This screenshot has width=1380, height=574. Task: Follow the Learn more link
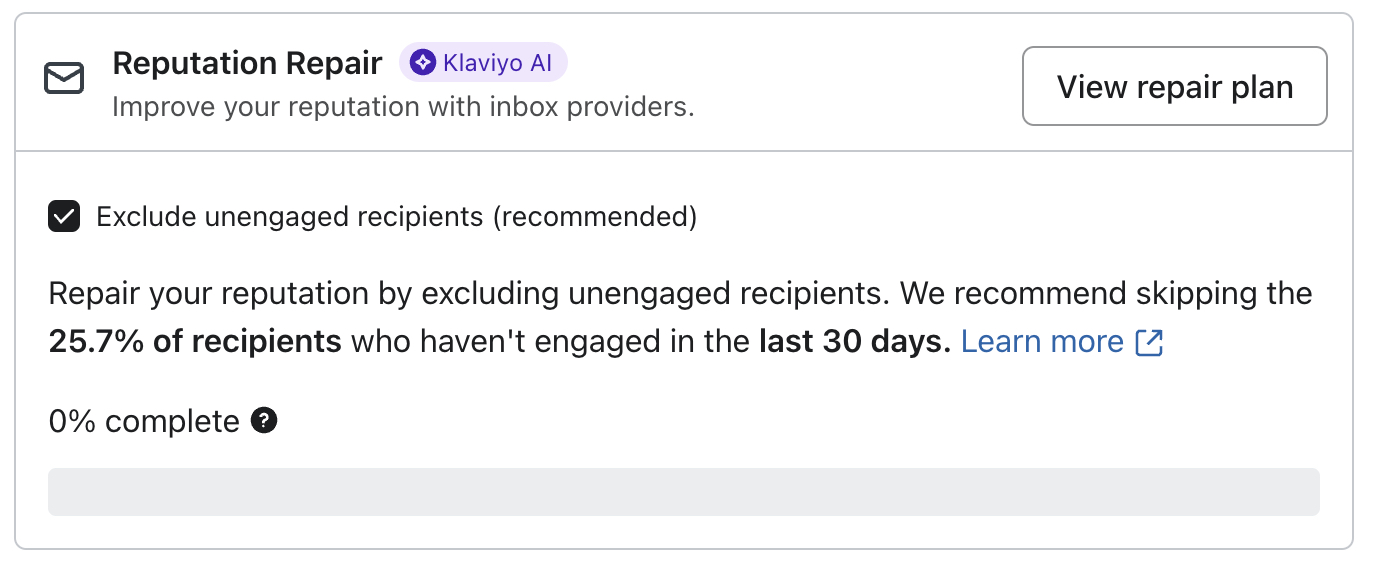1042,342
